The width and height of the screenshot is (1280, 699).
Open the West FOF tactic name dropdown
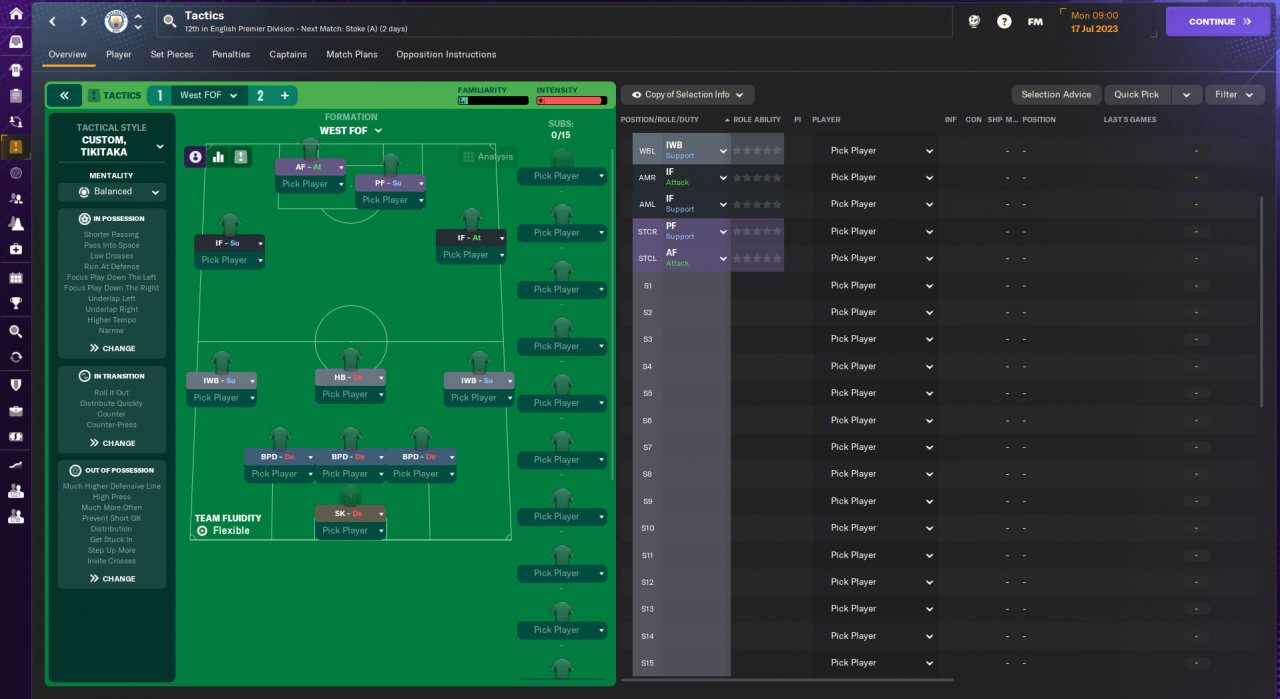208,95
